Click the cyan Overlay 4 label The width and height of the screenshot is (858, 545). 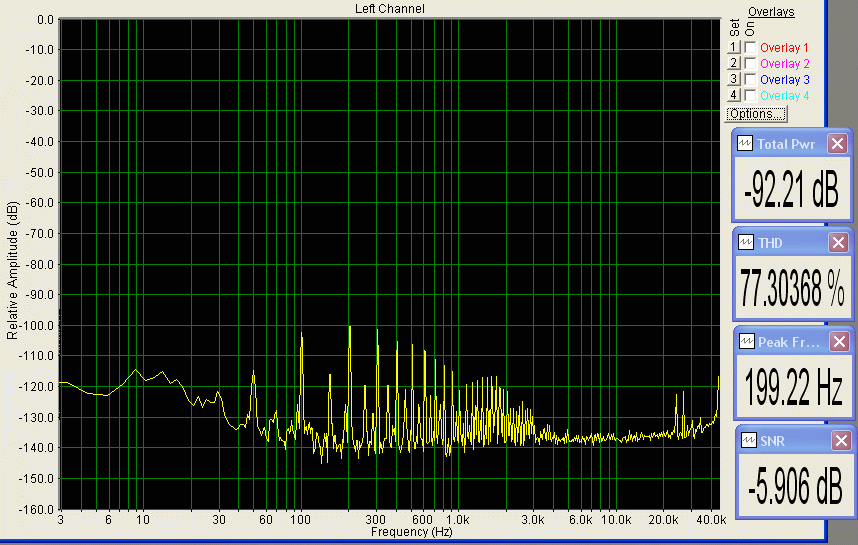784,95
